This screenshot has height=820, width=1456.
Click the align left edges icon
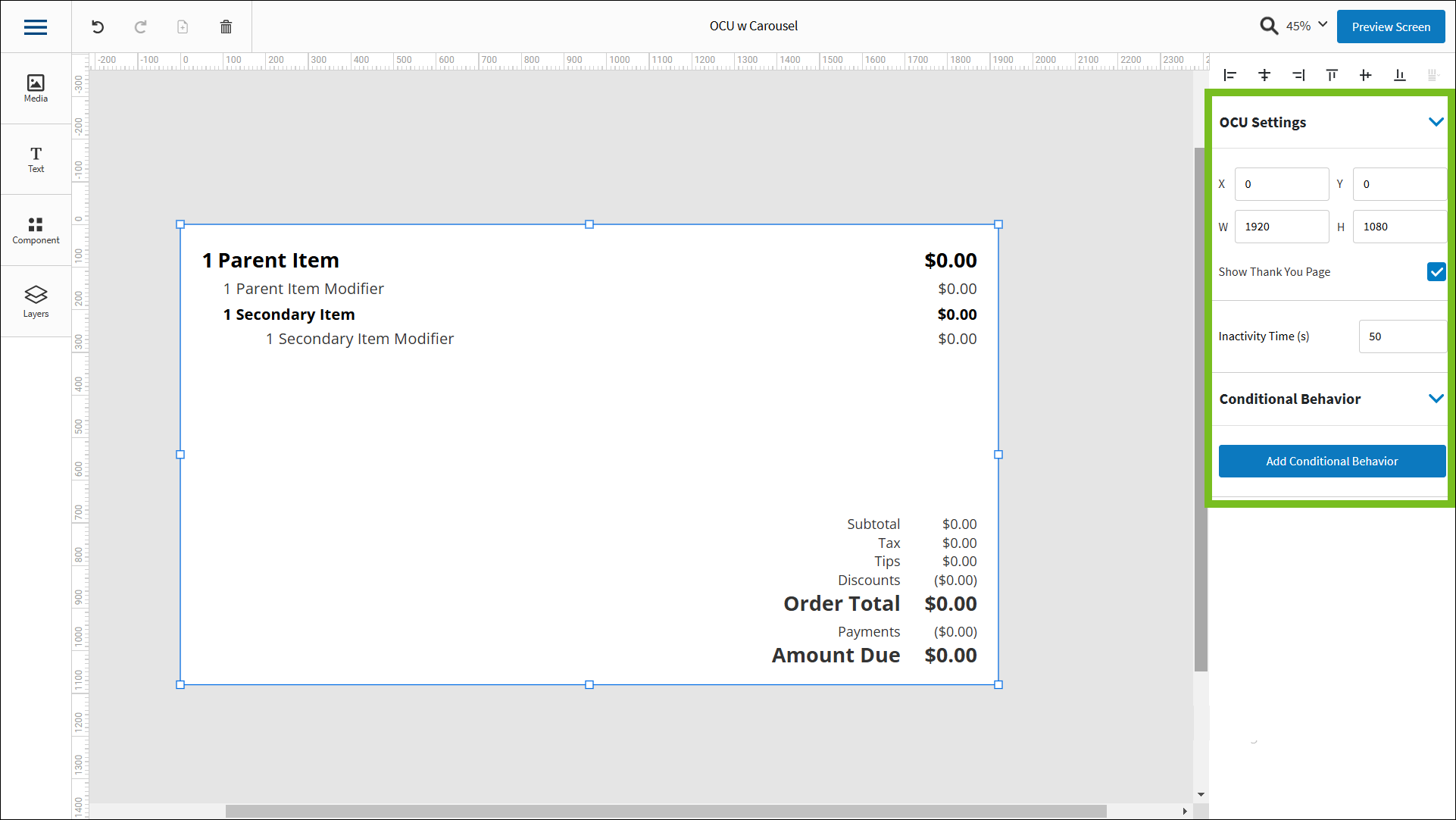[x=1230, y=75]
